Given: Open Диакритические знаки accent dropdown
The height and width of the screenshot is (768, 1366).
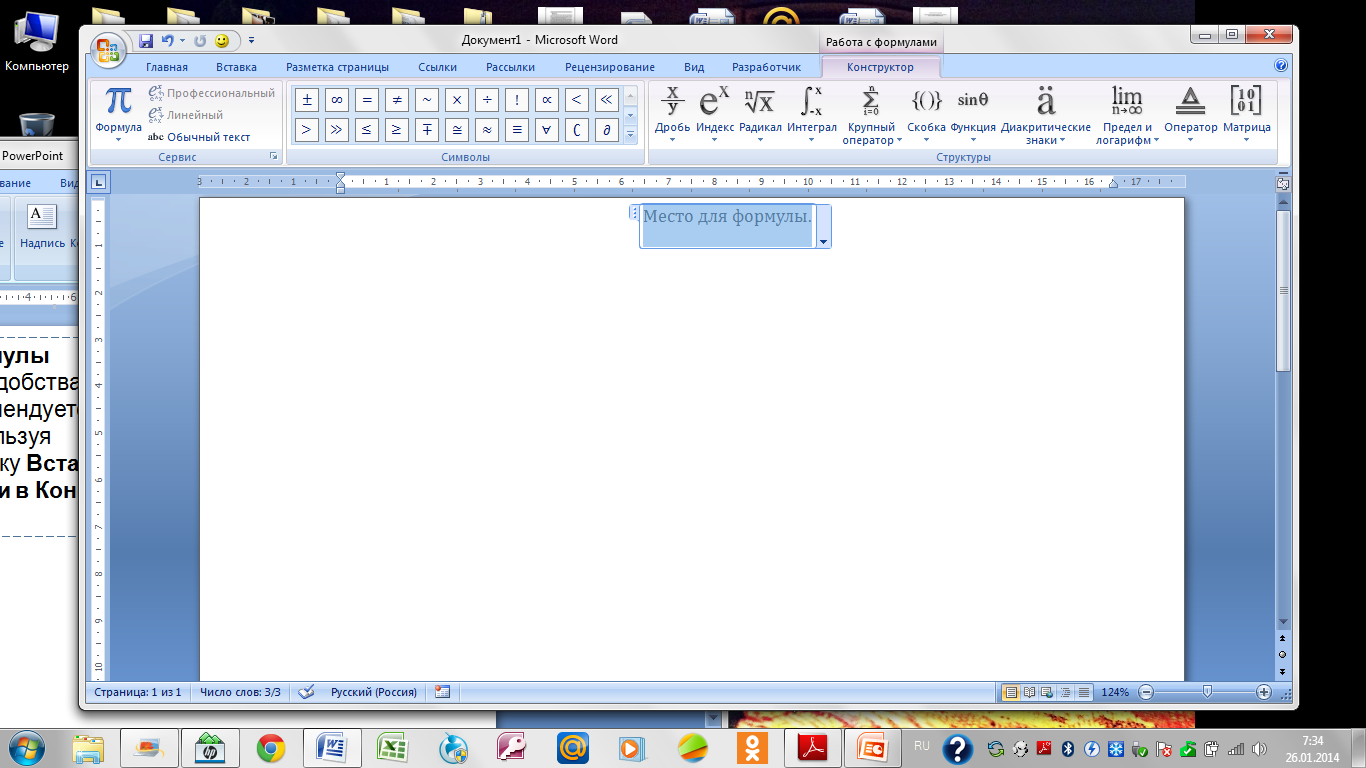Looking at the screenshot, I should pyautogui.click(x=1046, y=114).
